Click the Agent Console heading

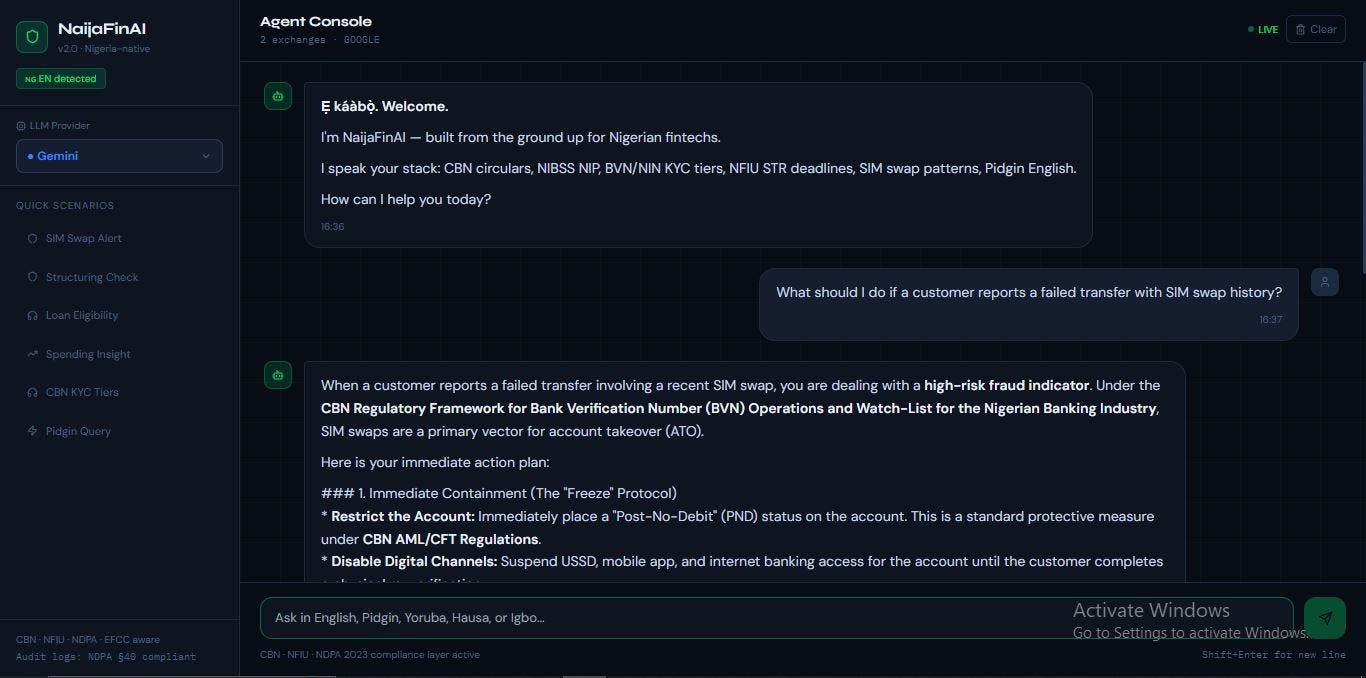pyautogui.click(x=316, y=21)
